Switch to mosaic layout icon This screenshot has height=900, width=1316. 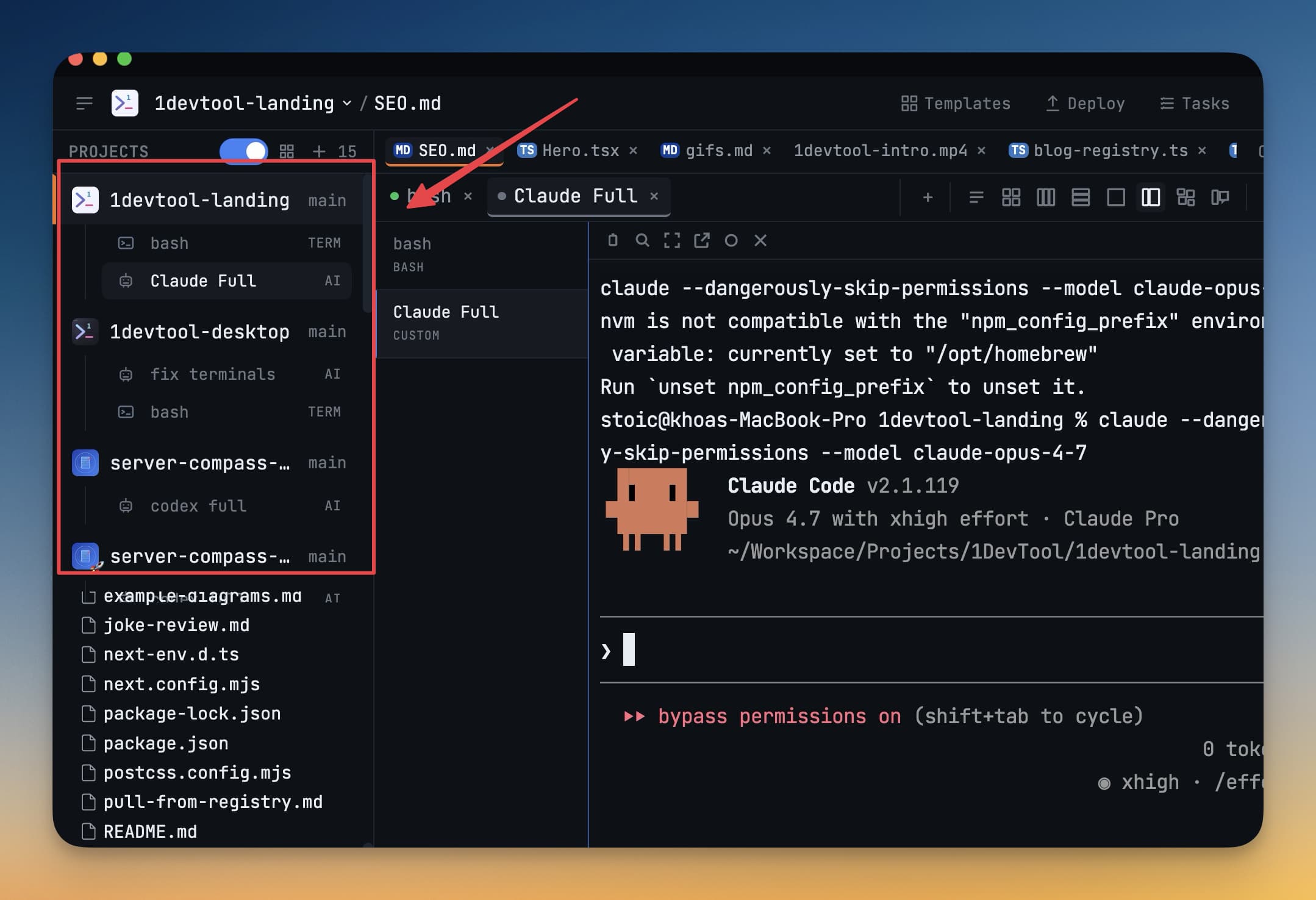[1185, 198]
